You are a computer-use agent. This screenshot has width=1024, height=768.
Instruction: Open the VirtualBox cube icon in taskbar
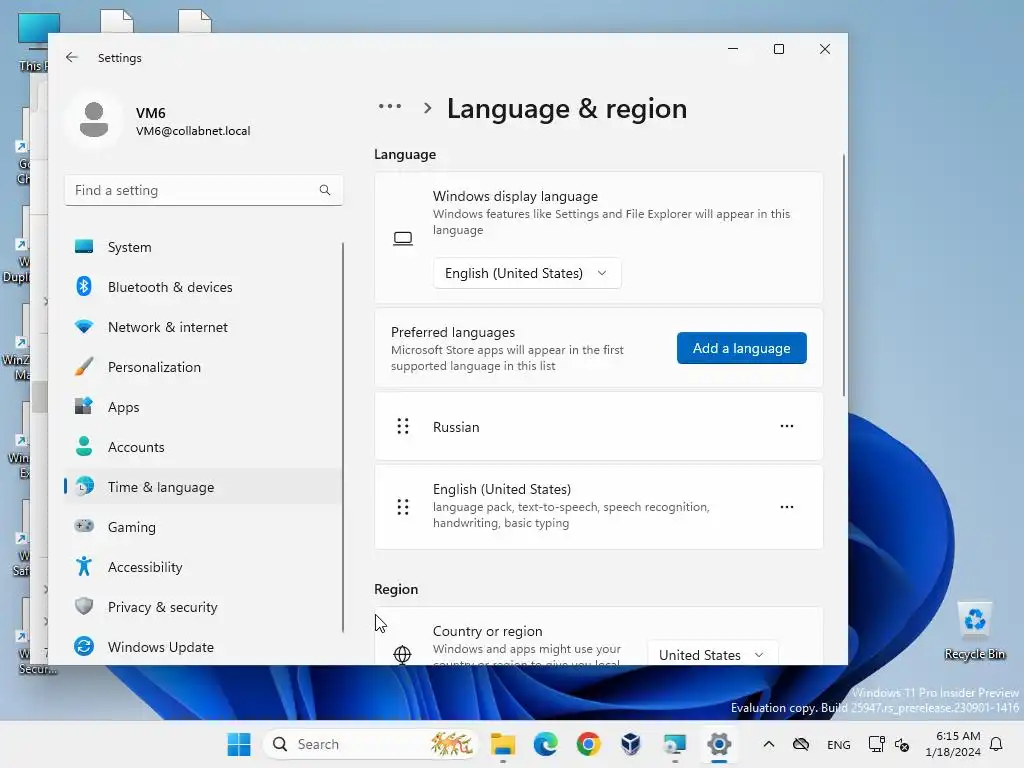pyautogui.click(x=631, y=744)
